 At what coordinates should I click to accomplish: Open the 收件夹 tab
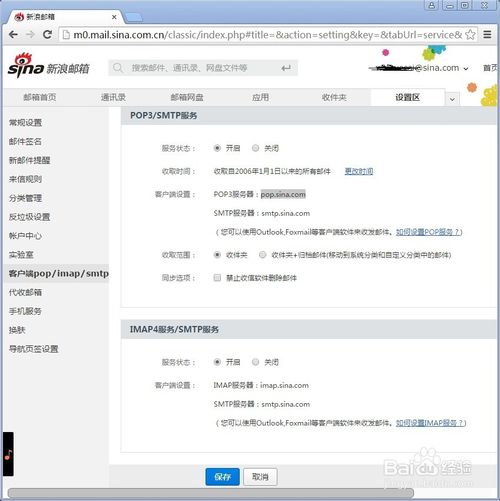pyautogui.click(x=334, y=97)
